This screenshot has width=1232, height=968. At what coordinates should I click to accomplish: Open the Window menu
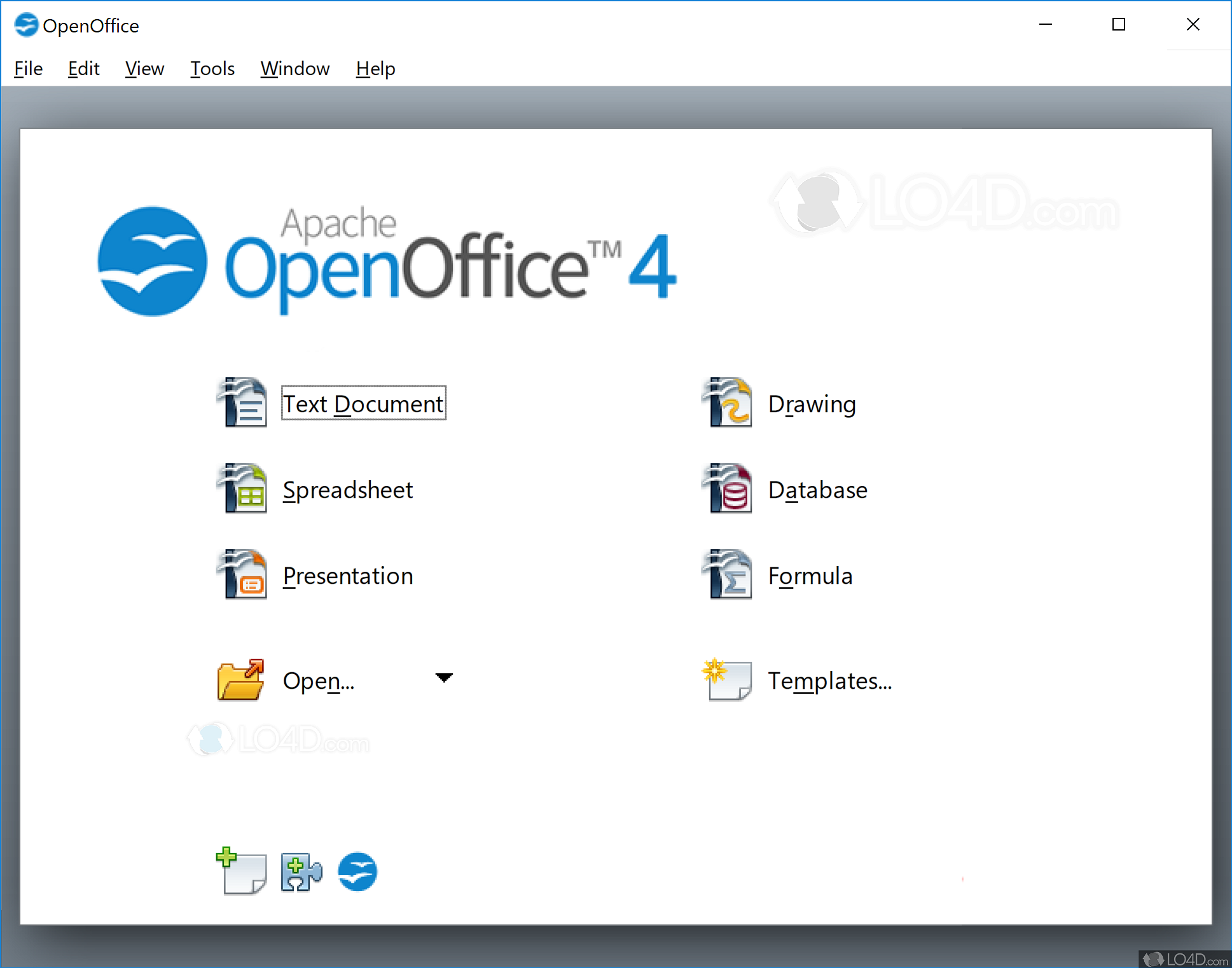[294, 68]
